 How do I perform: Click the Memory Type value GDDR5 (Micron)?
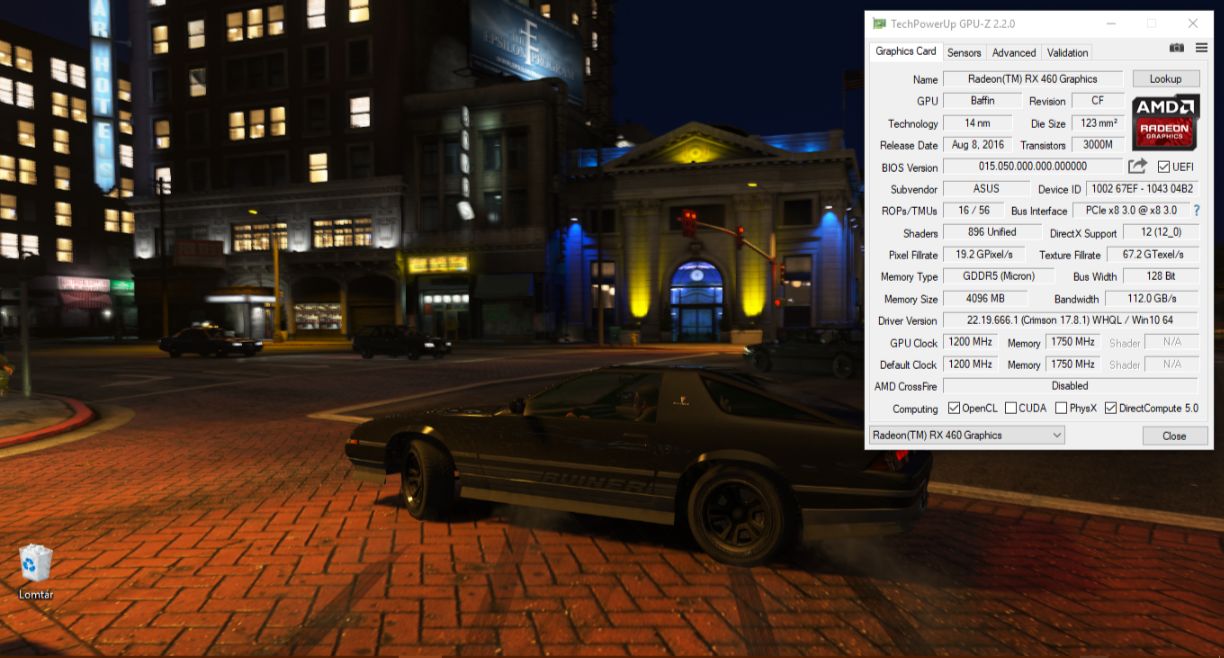pos(998,277)
